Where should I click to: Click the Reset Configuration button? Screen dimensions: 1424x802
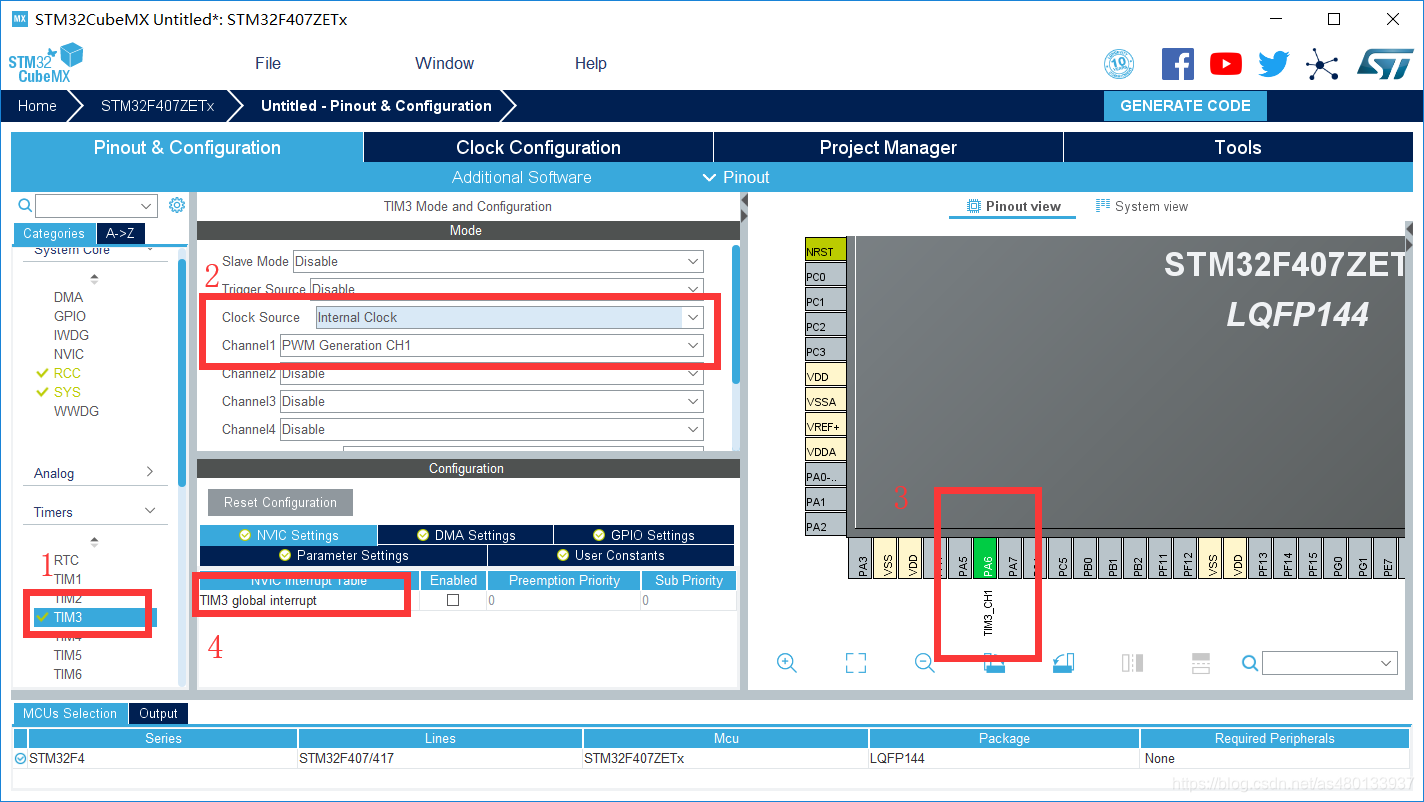tap(280, 502)
